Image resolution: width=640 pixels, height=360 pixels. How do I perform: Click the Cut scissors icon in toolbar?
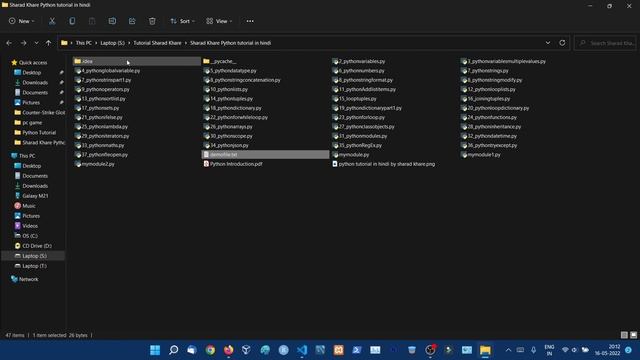pyautogui.click(x=52, y=21)
